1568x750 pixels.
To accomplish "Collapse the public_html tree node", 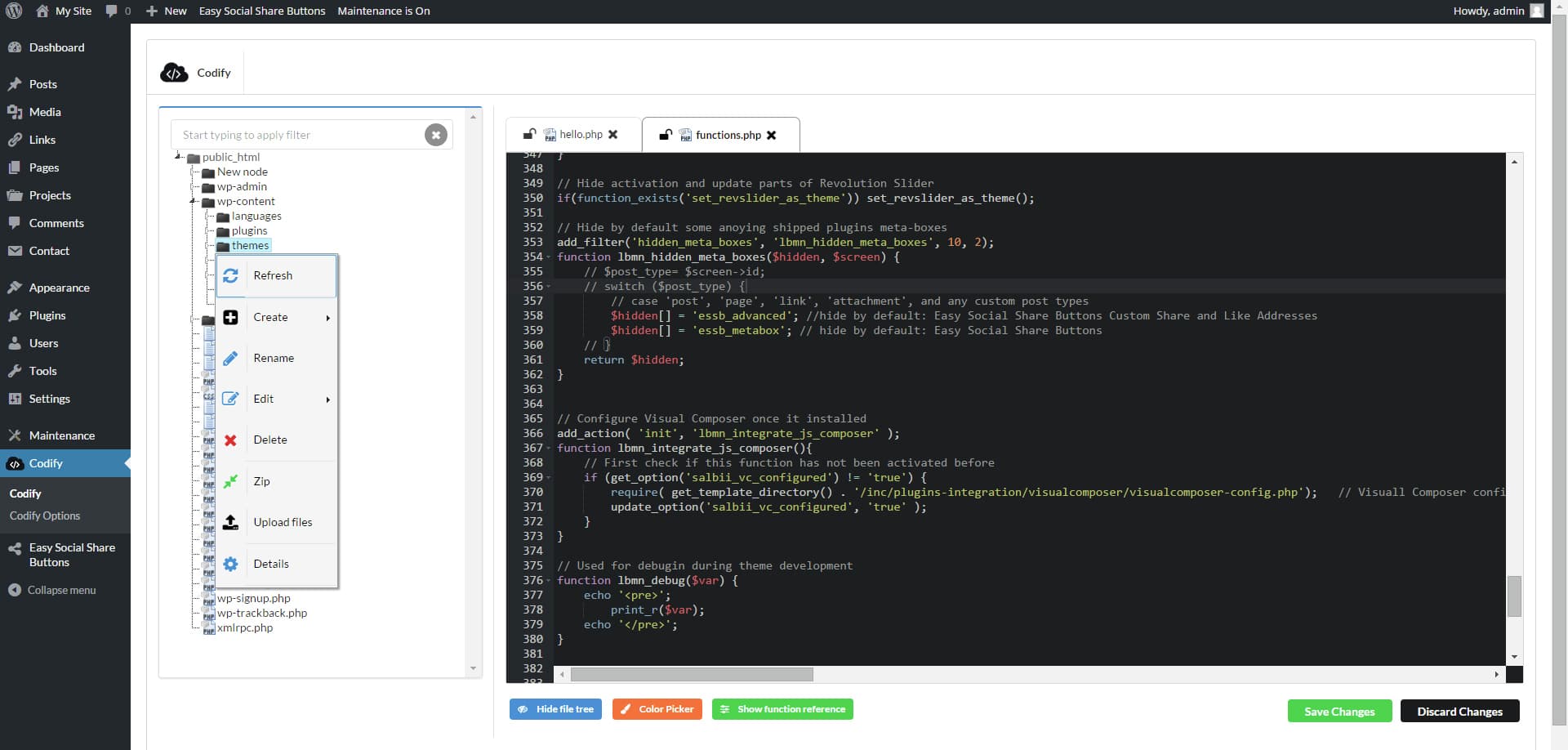I will click(x=179, y=156).
